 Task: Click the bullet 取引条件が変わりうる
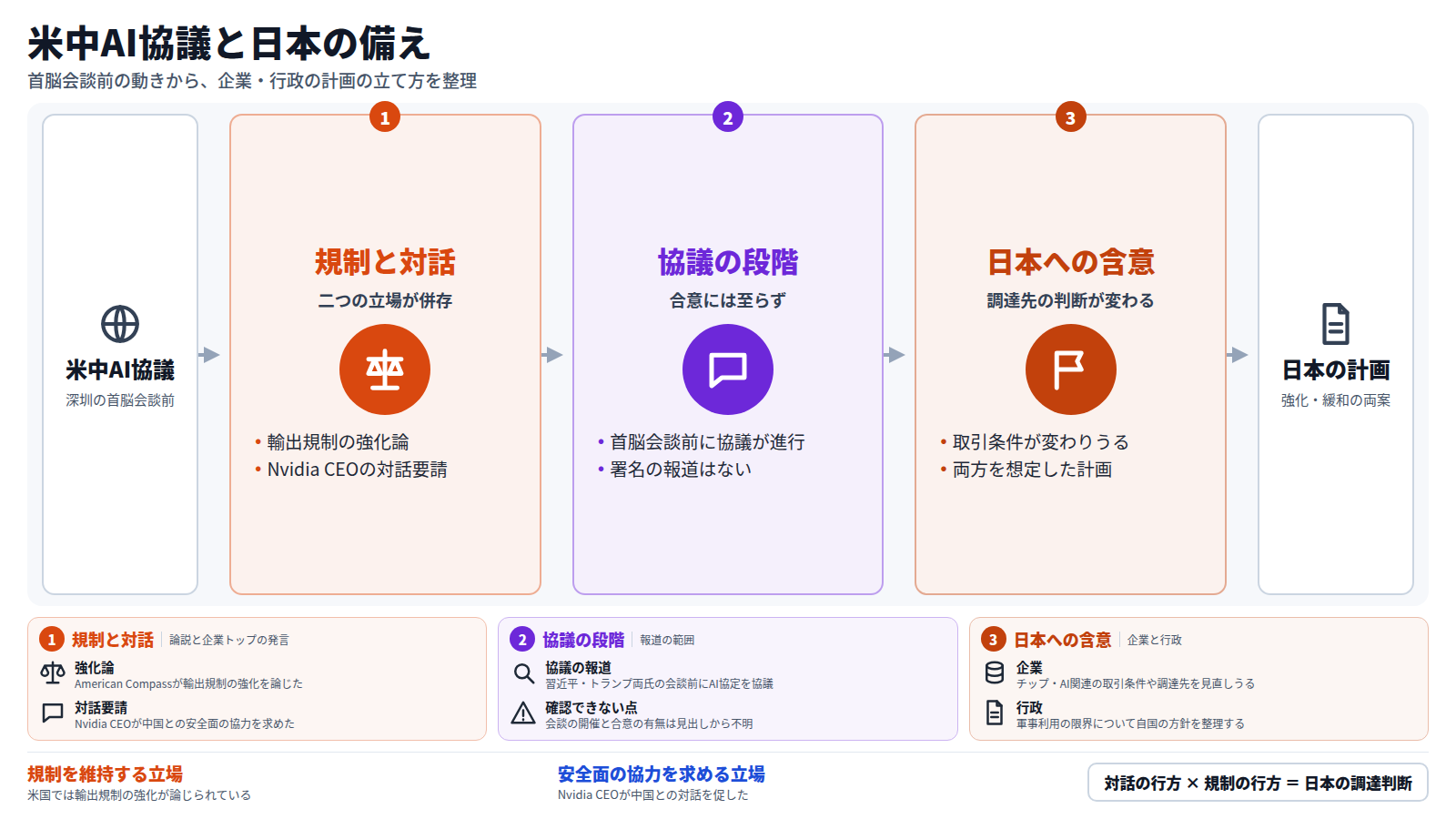pos(1041,442)
